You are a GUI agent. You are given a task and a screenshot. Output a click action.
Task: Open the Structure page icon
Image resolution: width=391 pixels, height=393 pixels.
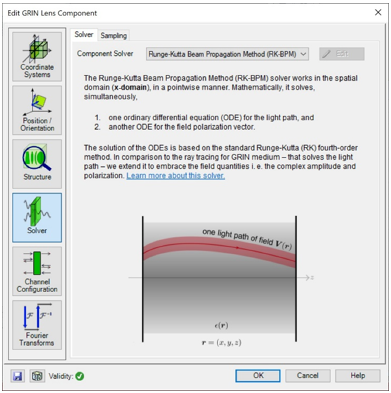pyautogui.click(x=37, y=164)
